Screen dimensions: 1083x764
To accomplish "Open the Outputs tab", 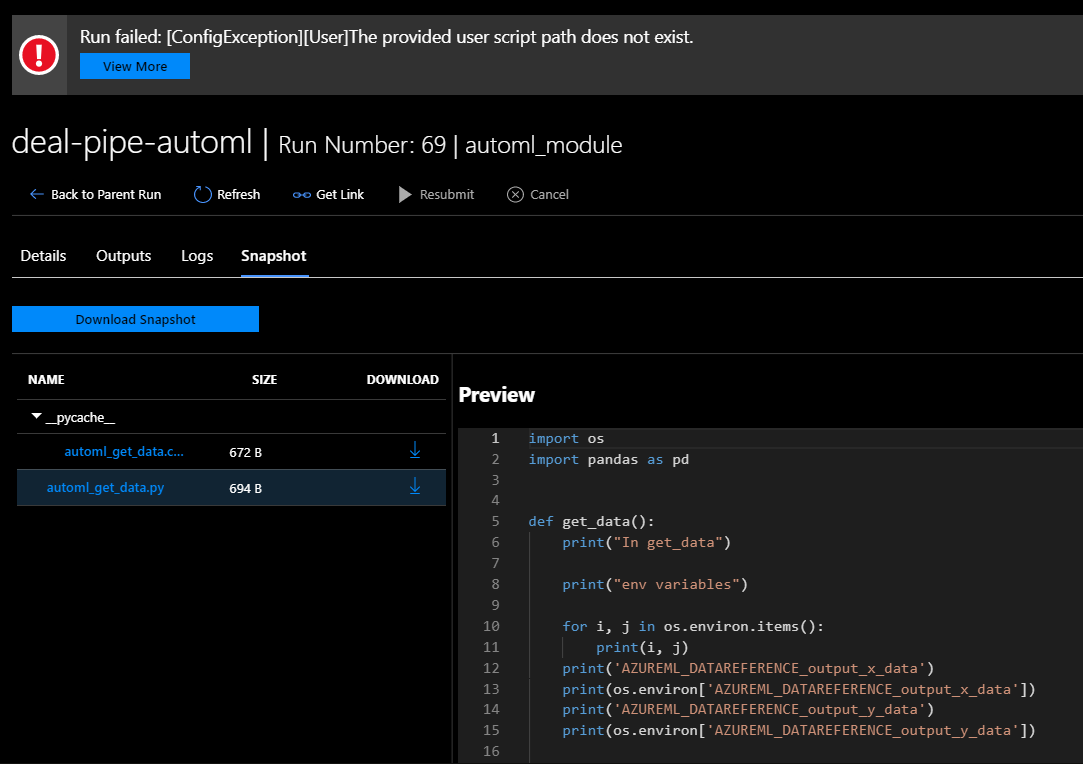I will (123, 256).
